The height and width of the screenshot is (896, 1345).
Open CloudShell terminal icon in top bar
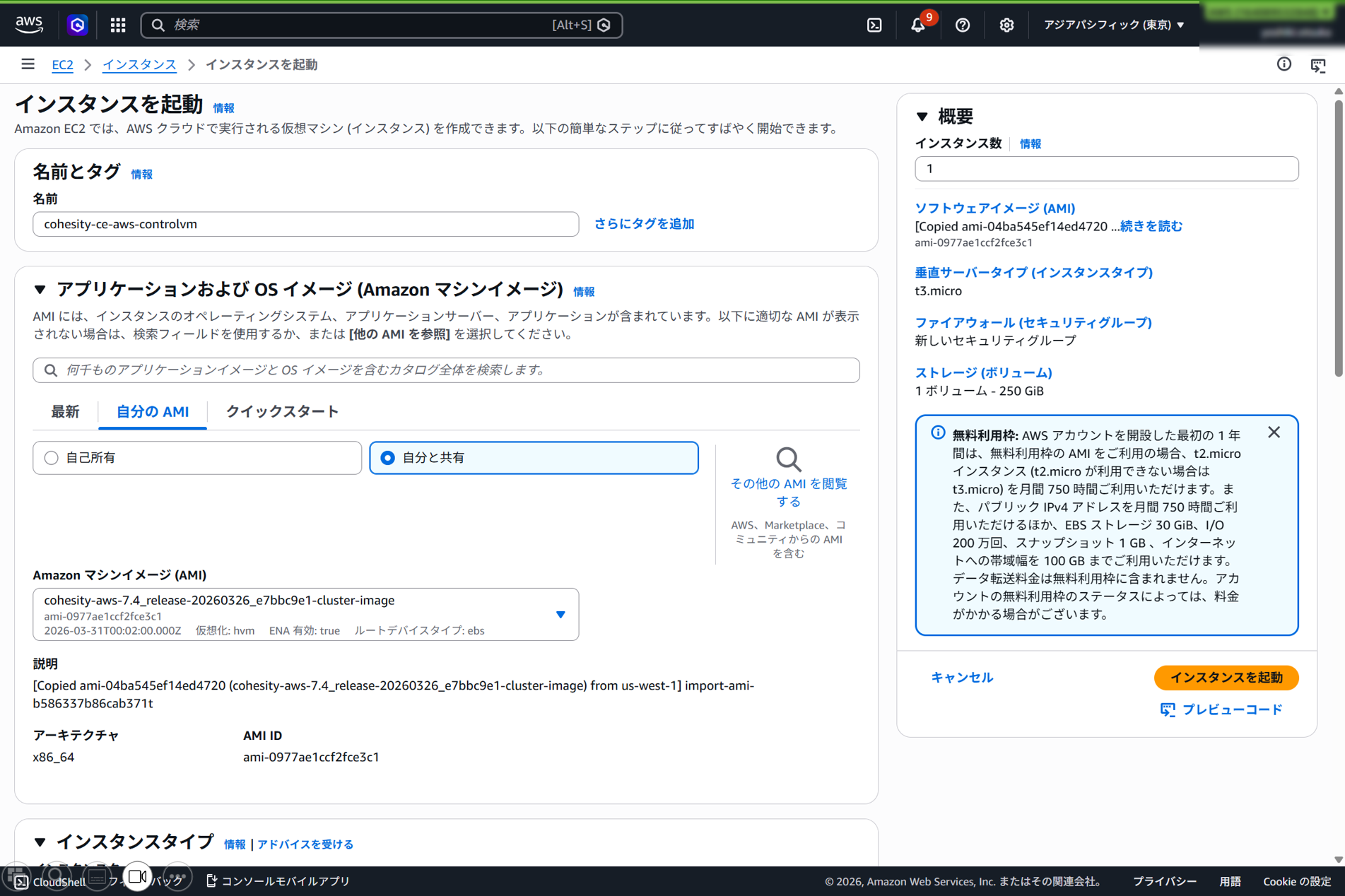point(874,25)
